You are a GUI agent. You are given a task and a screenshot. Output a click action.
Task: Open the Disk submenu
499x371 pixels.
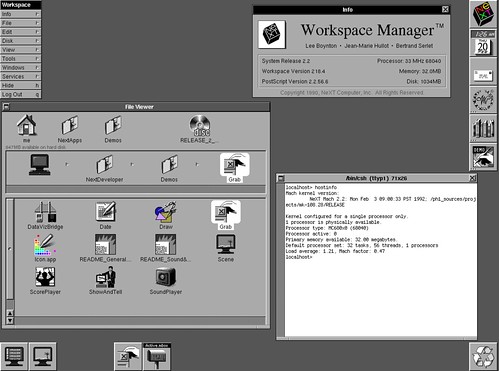pyautogui.click(x=21, y=41)
